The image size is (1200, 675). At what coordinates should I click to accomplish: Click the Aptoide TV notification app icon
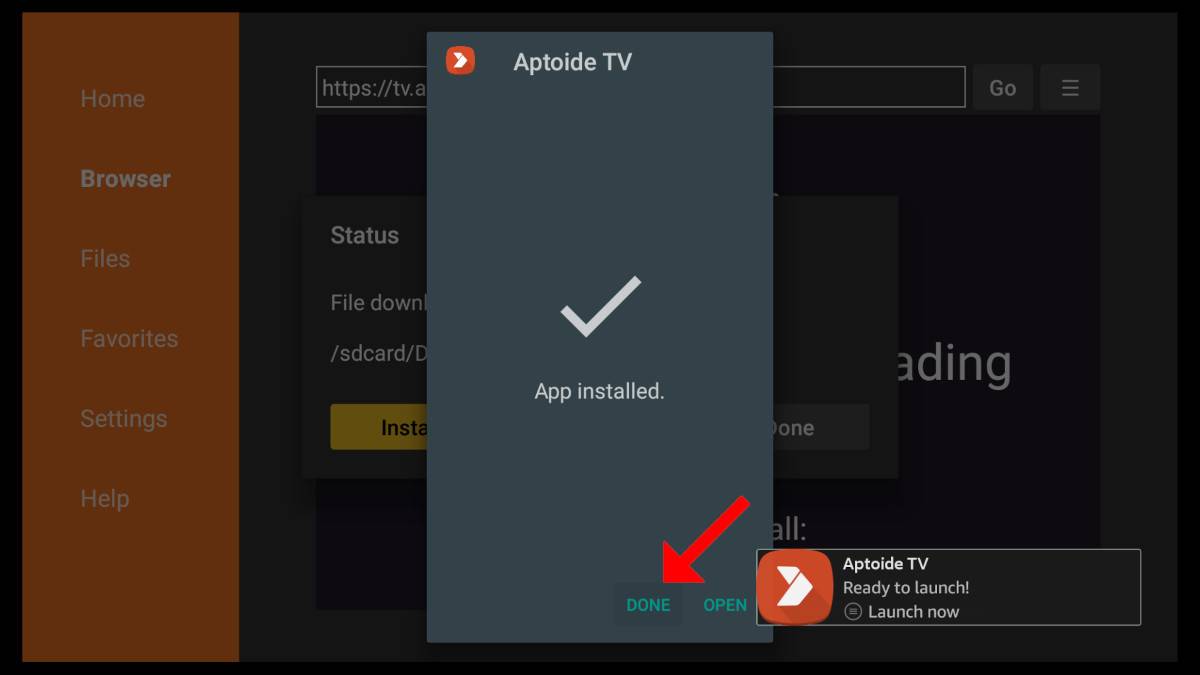click(795, 587)
